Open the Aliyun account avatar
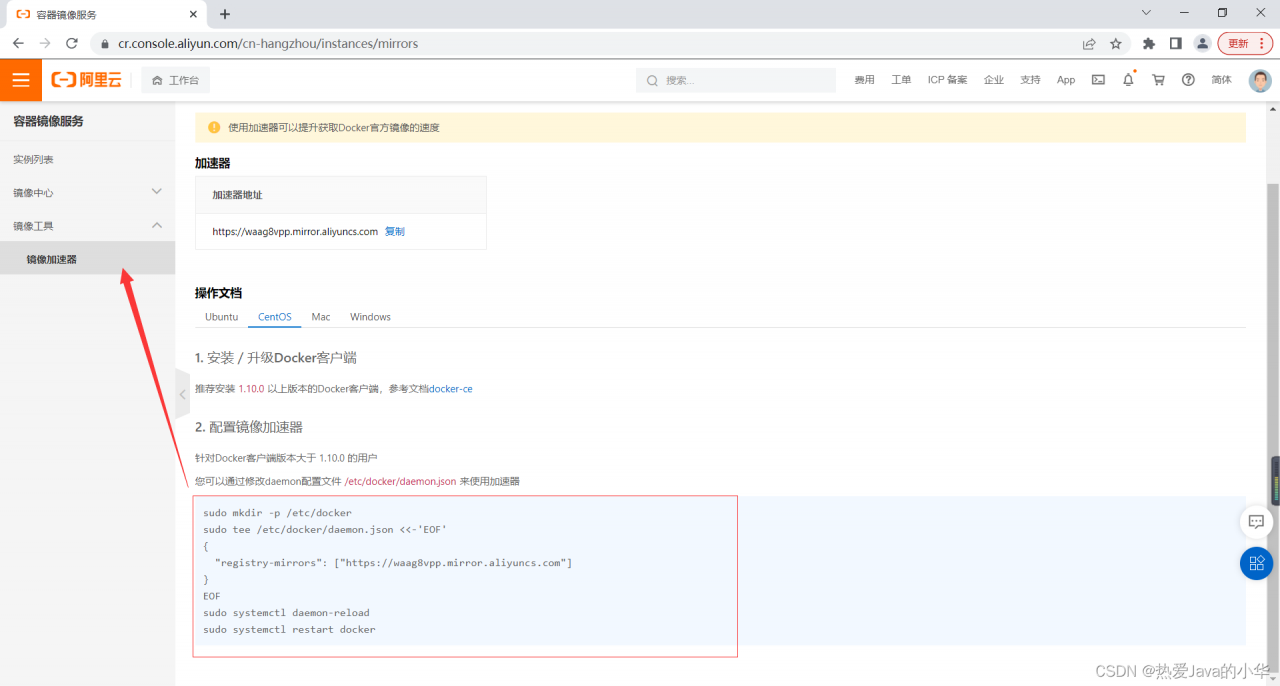Image resolution: width=1280 pixels, height=686 pixels. [1260, 80]
